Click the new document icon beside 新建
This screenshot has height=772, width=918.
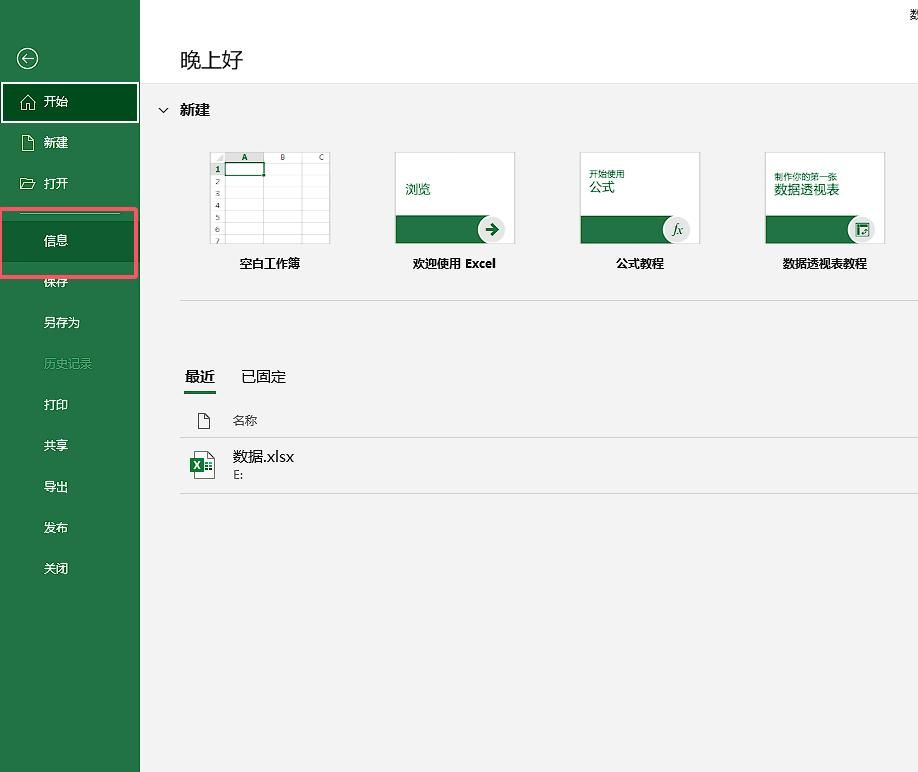pos(28,143)
